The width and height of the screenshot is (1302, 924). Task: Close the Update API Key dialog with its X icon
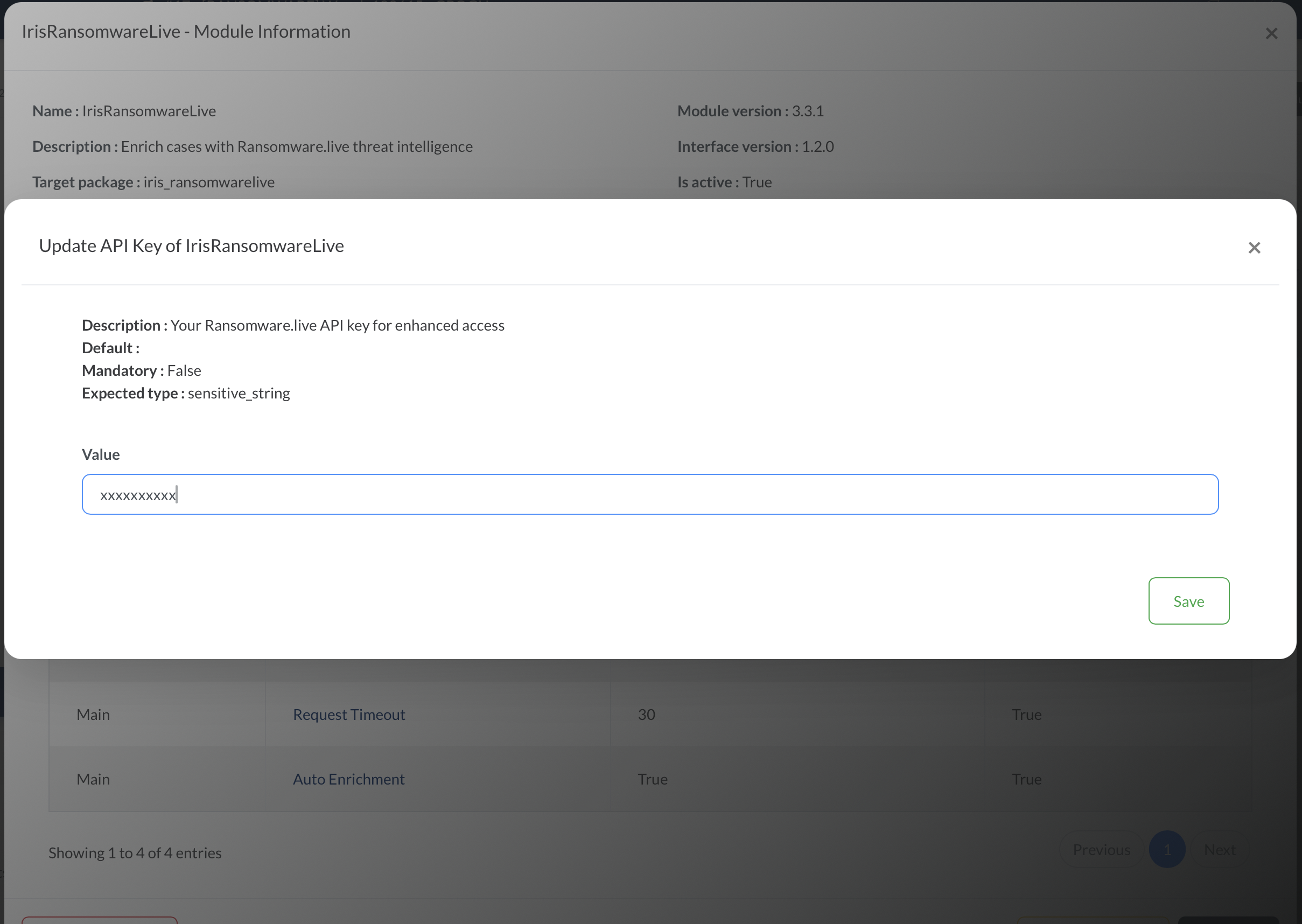pos(1254,248)
